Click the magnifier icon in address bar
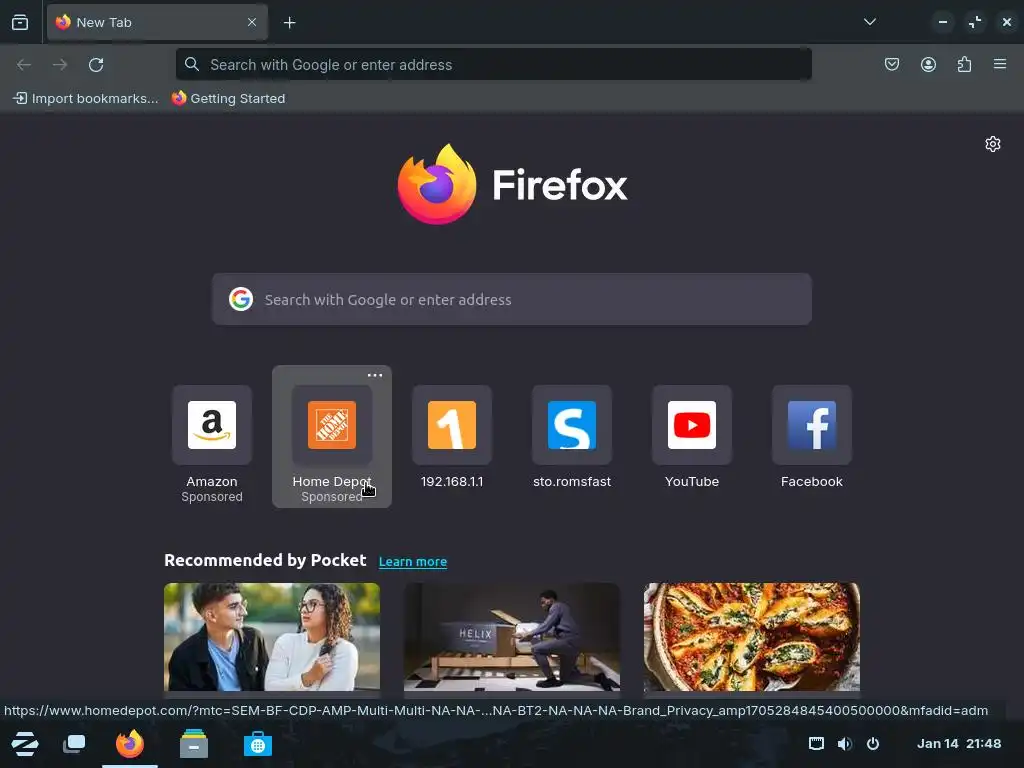Viewport: 1024px width, 768px height. click(x=191, y=64)
